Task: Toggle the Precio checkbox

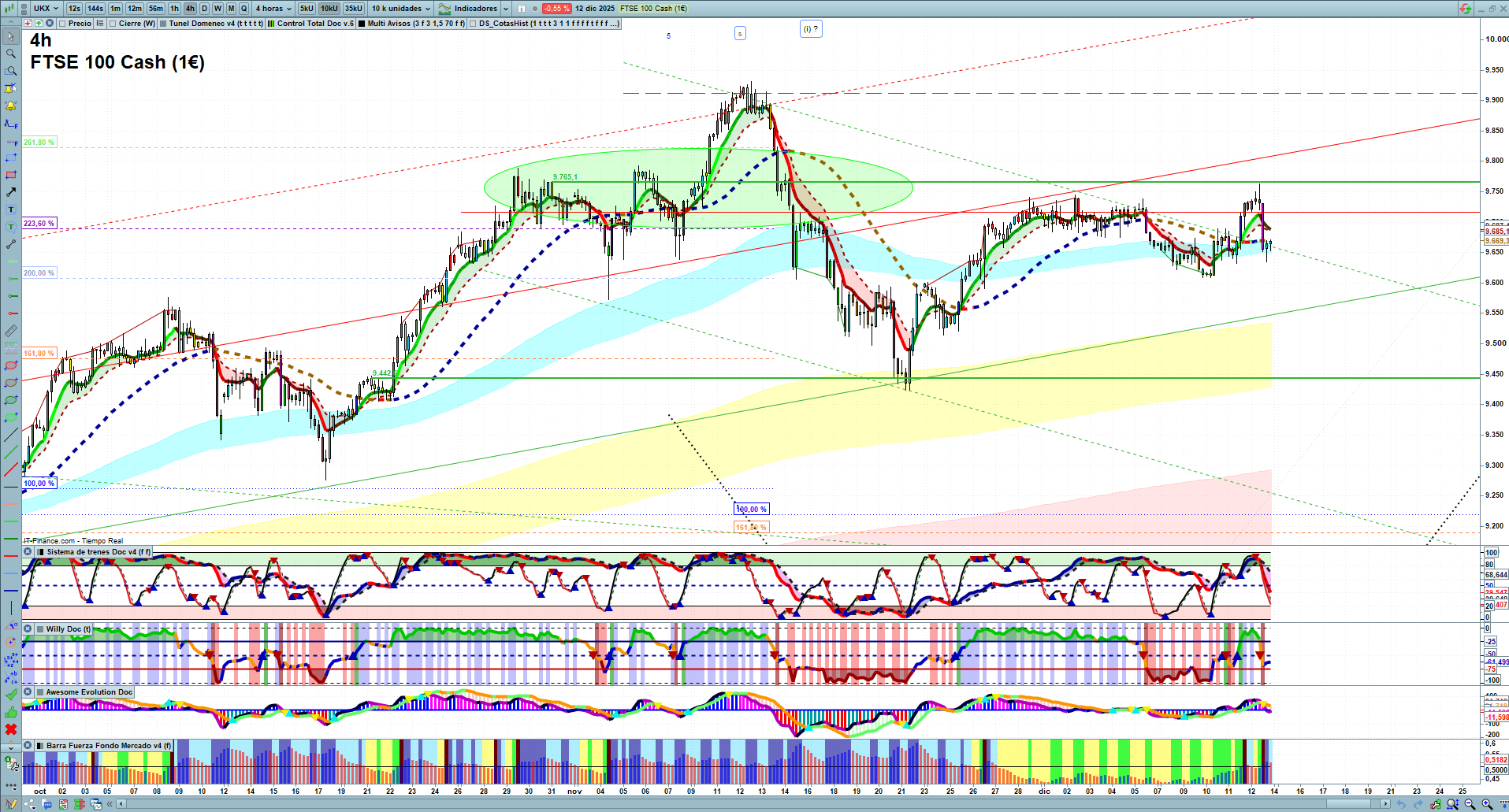Action: (x=62, y=24)
